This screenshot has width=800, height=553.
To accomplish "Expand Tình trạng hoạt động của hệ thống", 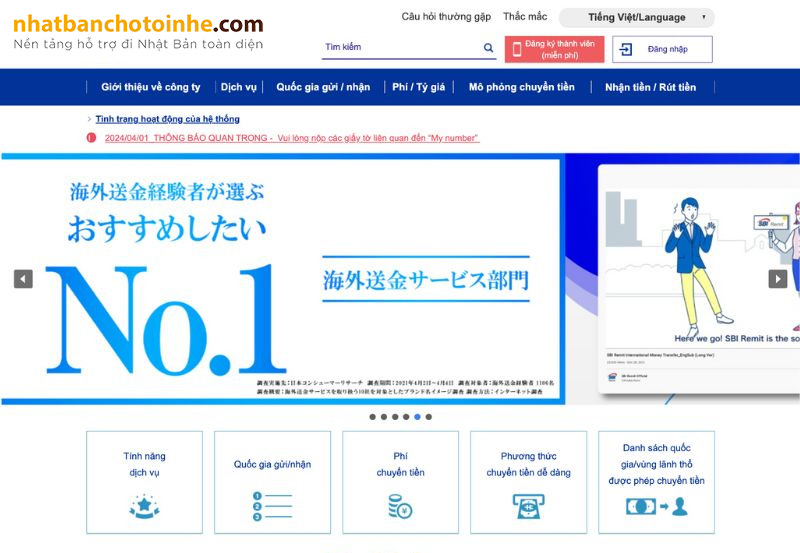I will pyautogui.click(x=167, y=119).
